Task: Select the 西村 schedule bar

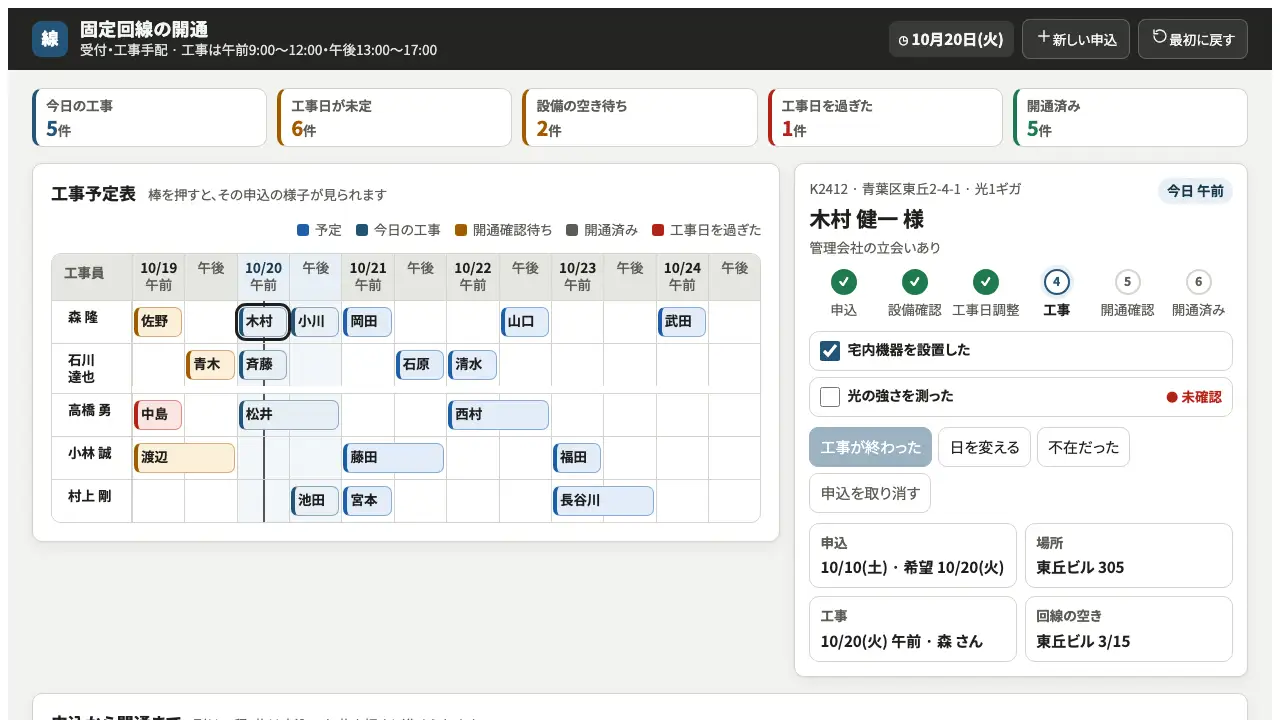Action: click(x=498, y=415)
